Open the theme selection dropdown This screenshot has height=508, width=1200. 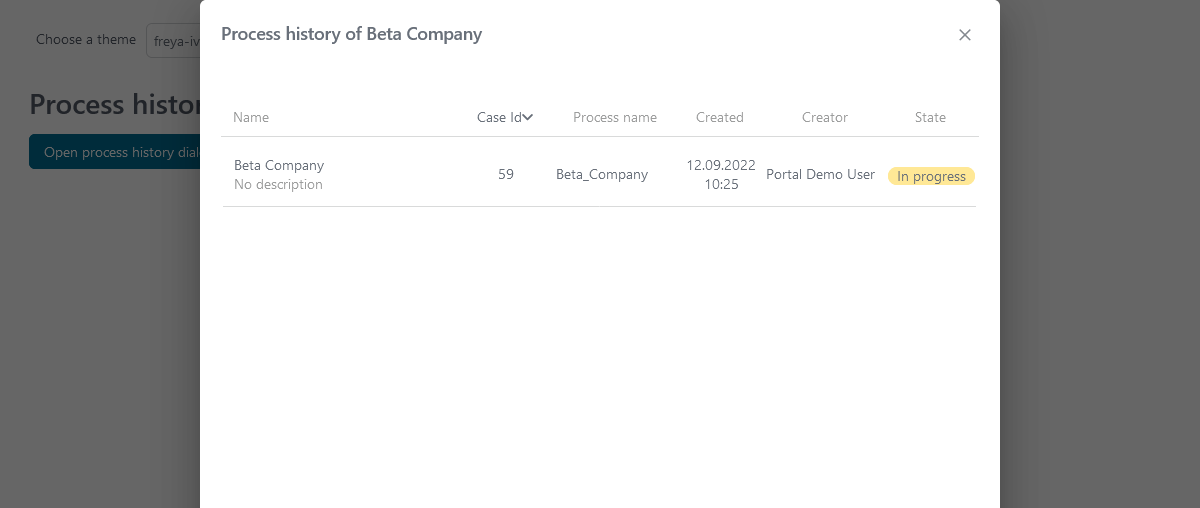coord(174,41)
